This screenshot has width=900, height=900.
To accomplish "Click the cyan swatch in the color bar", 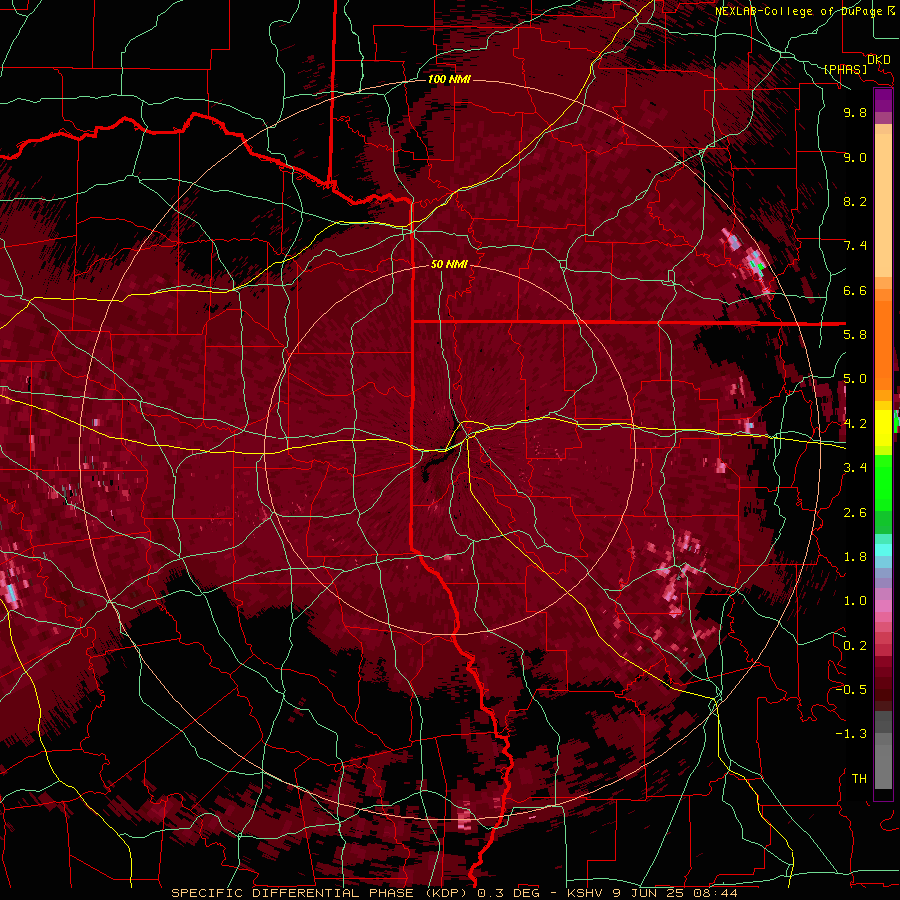I will click(x=883, y=550).
